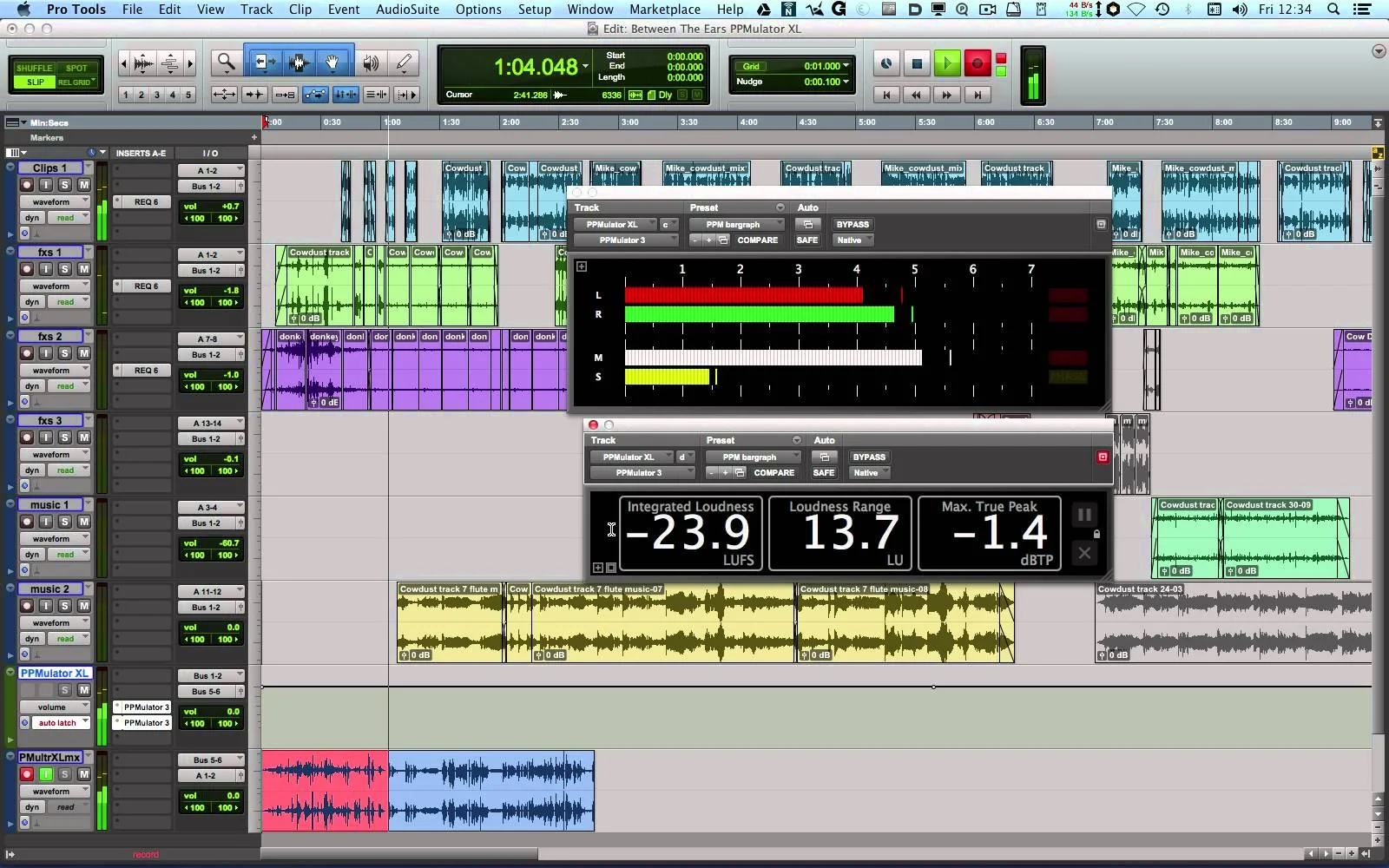Click the MIDI zoom button
The image size is (1389, 868).
click(170, 63)
